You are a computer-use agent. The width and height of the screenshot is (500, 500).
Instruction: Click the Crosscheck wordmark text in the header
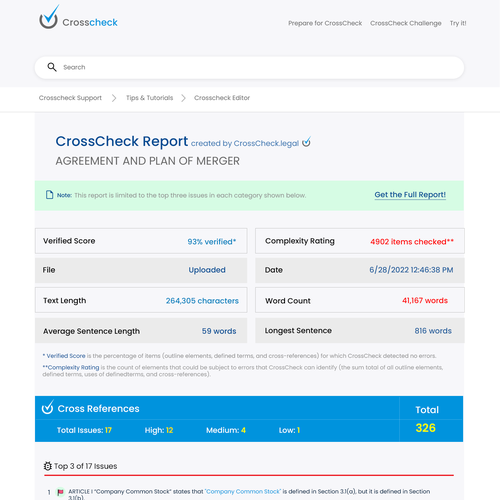(x=90, y=22)
